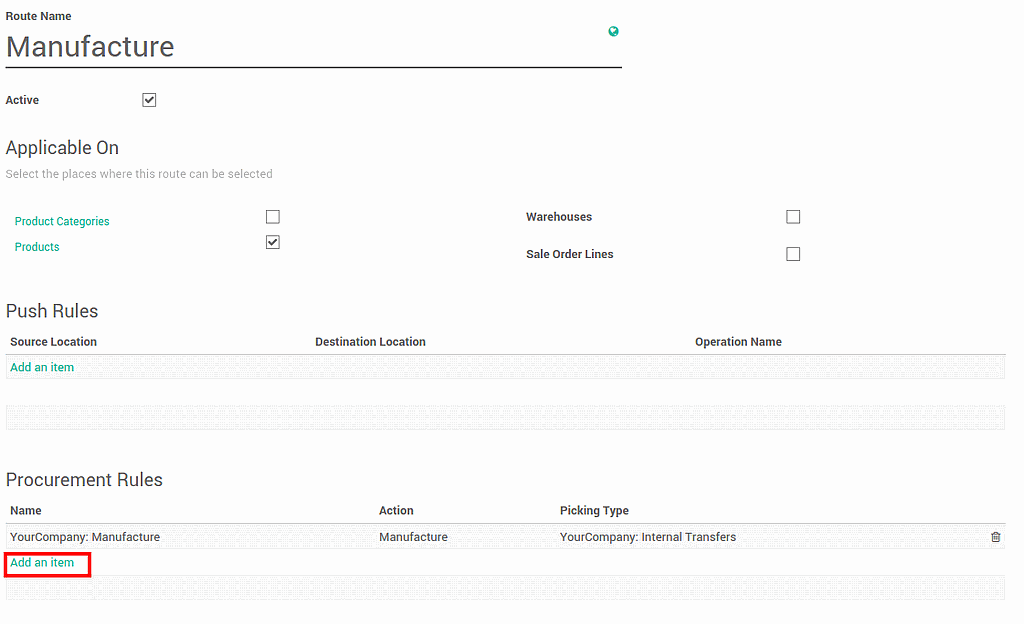Sort by Destination Location column header
The width and height of the screenshot is (1024, 624).
(x=370, y=342)
